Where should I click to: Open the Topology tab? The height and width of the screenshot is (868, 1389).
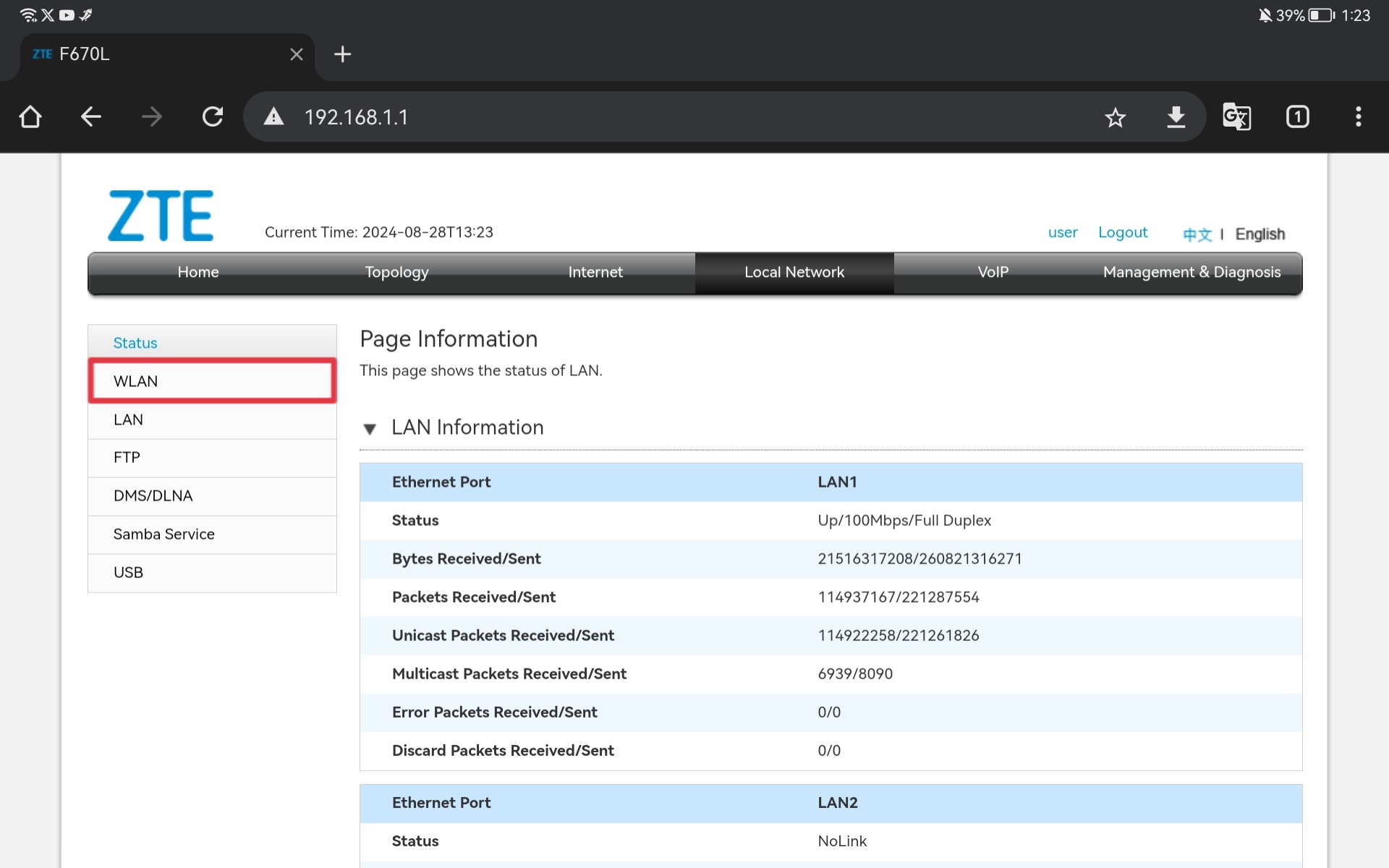[396, 272]
